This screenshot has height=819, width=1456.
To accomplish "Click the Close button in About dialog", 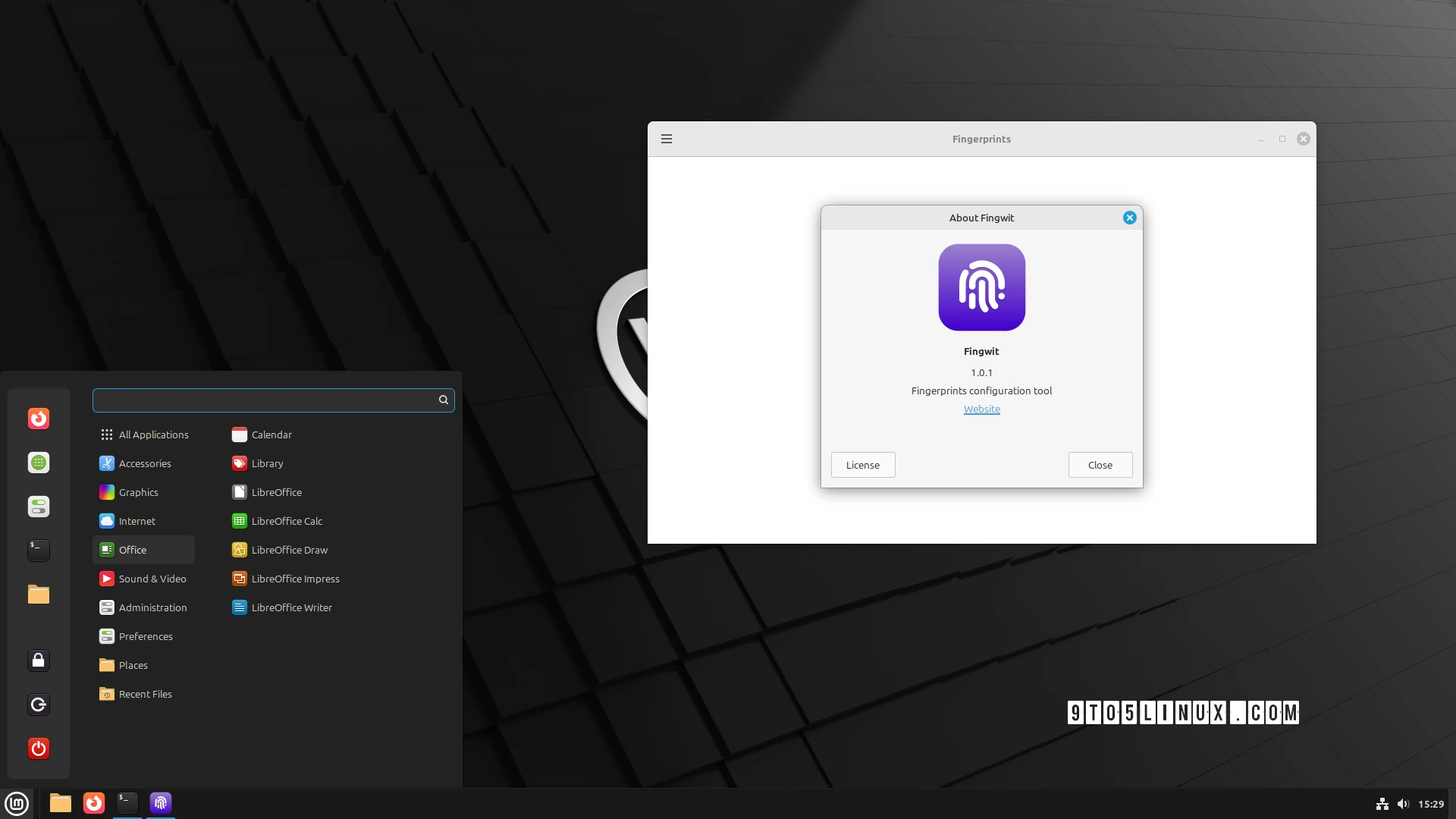I will [1100, 465].
